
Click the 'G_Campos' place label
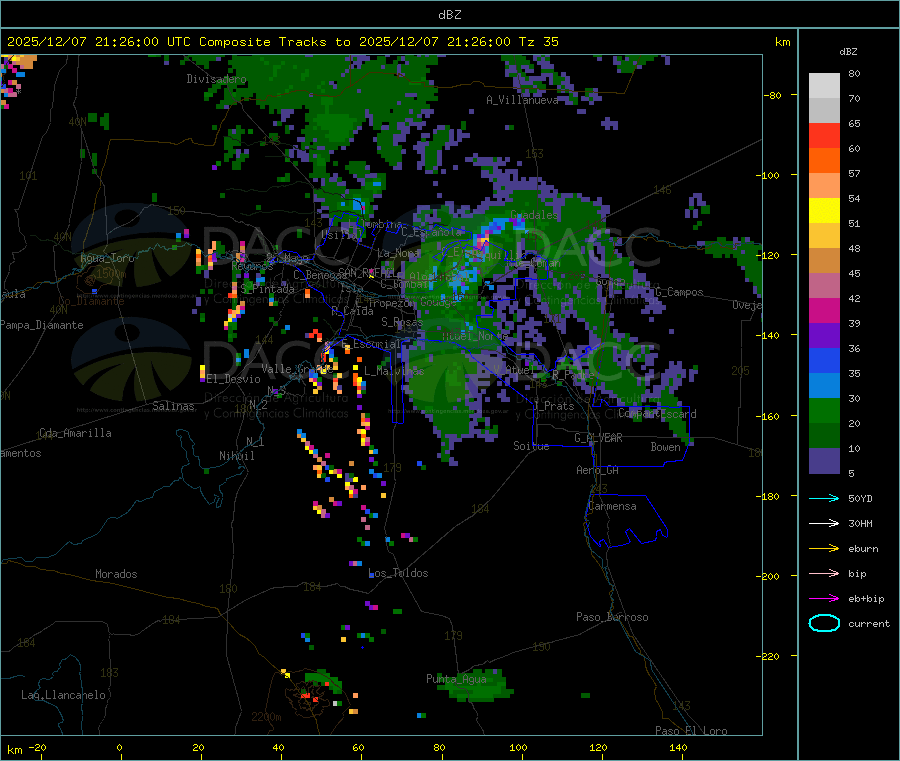[679, 292]
